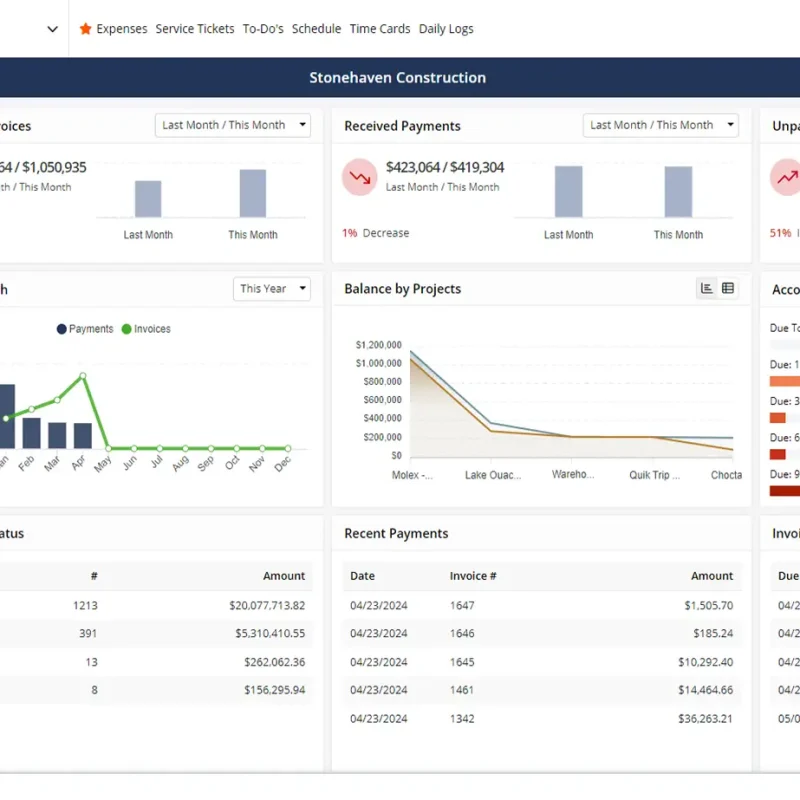Image resolution: width=800 pixels, height=800 pixels.
Task: Select invoice number 1647
Action: (x=462, y=606)
